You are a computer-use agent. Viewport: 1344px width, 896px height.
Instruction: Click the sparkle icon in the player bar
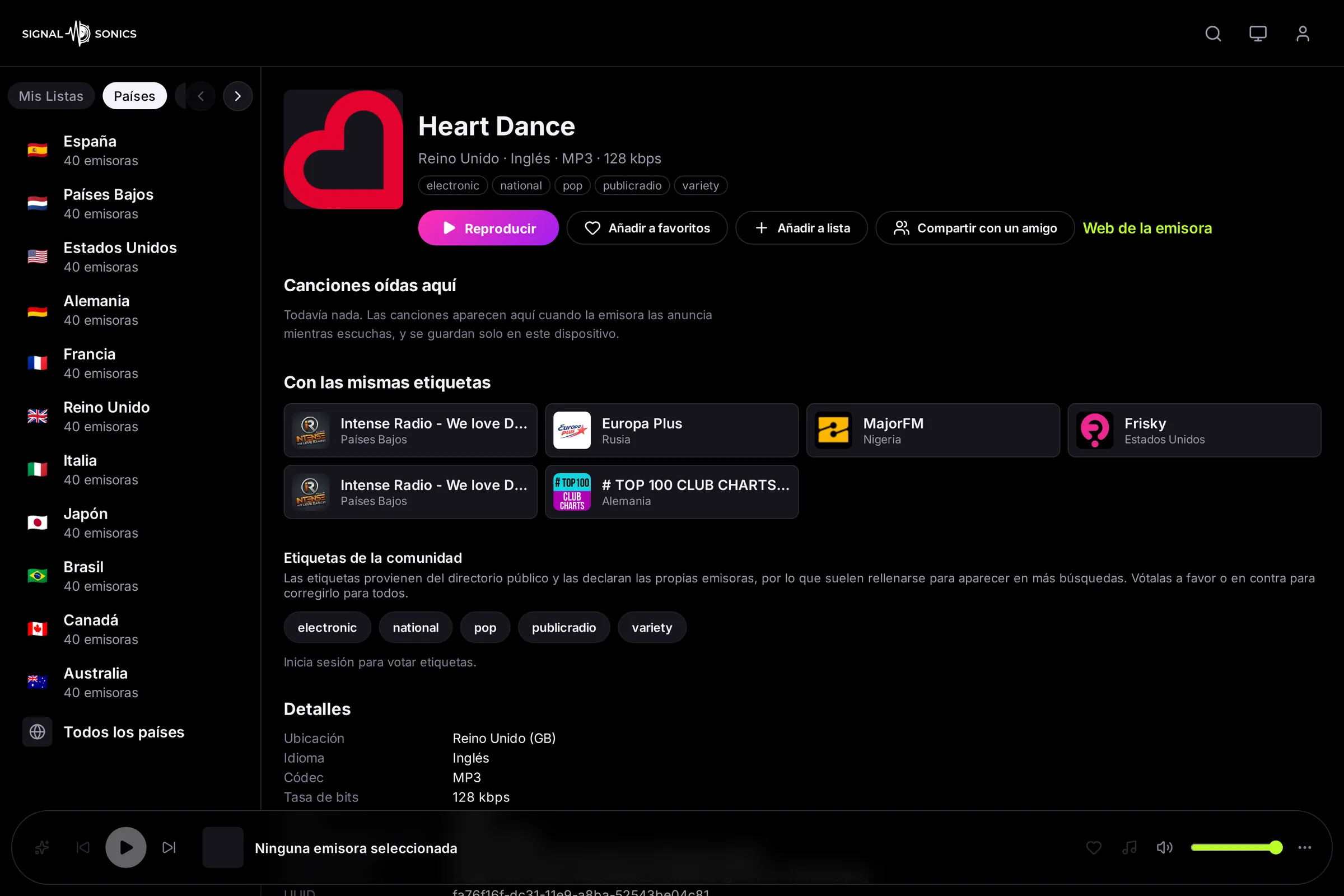(x=41, y=847)
